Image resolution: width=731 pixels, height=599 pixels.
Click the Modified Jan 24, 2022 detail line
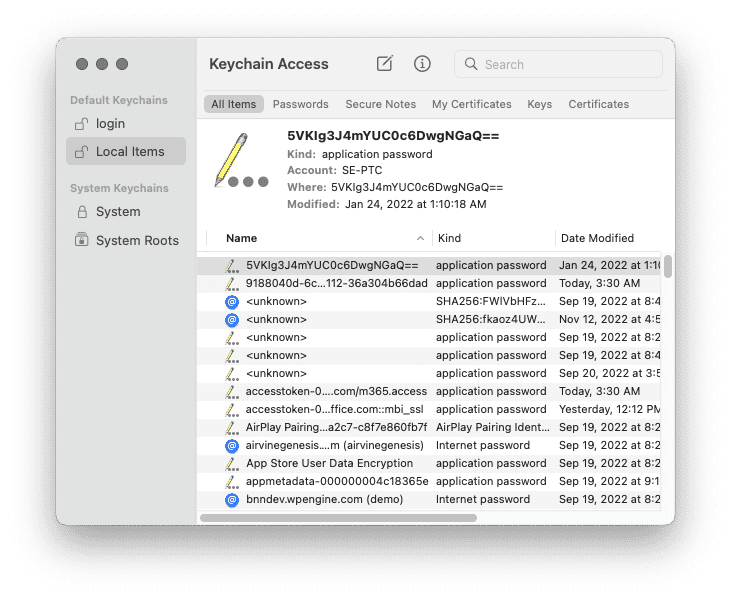pos(386,204)
